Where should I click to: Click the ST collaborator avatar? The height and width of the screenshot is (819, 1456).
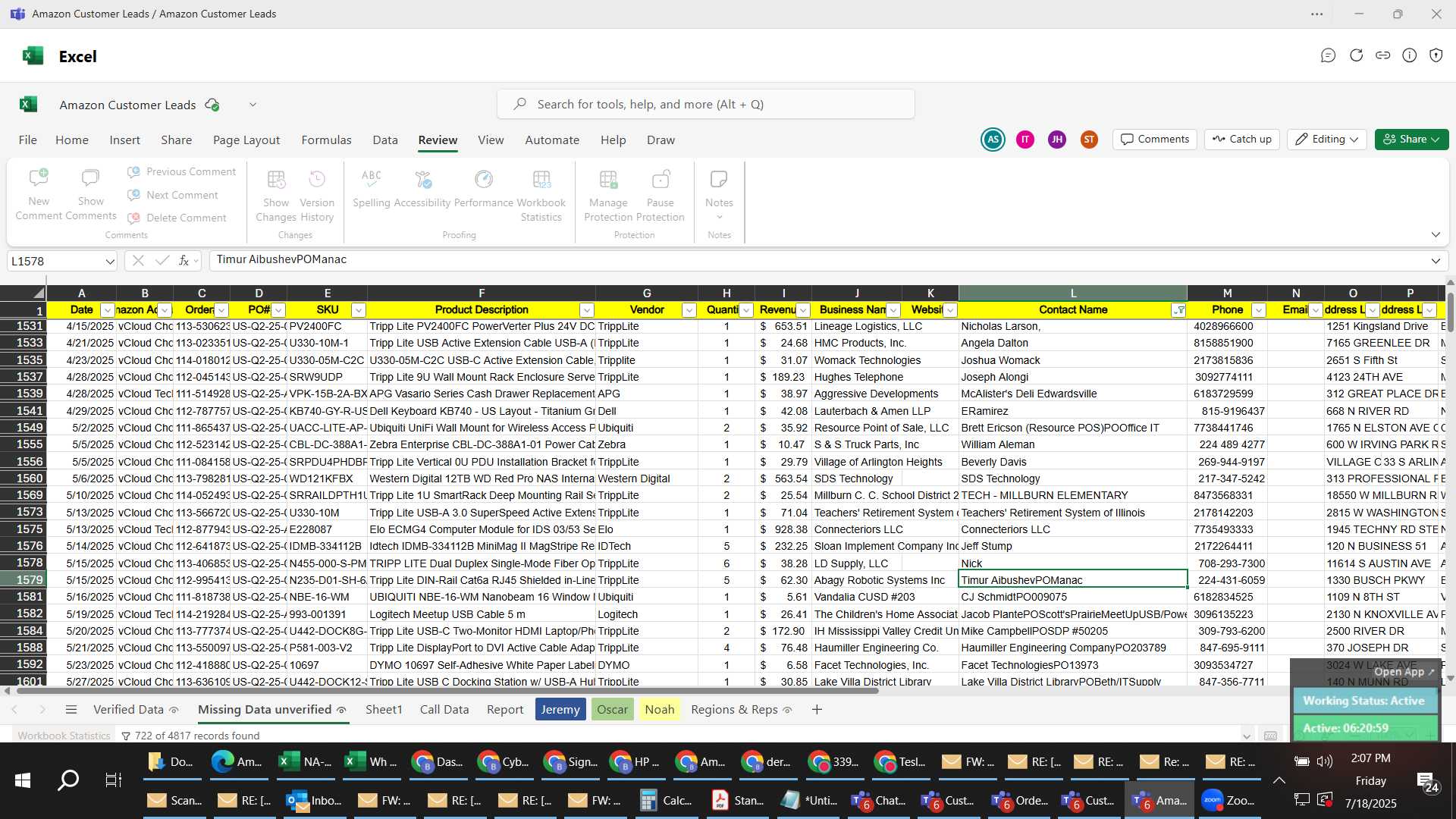coord(1089,140)
